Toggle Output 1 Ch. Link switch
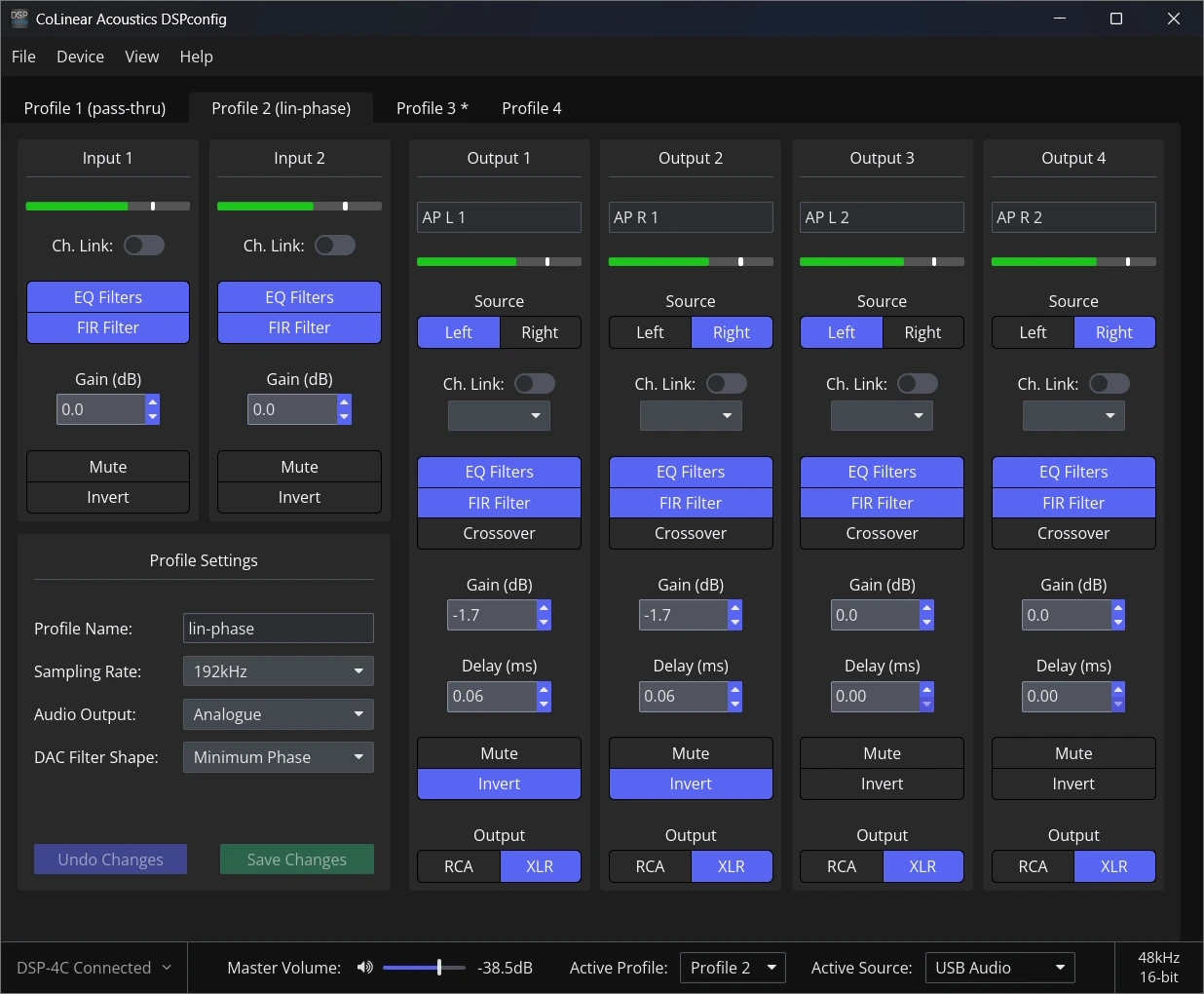This screenshot has height=994, width=1204. [535, 384]
